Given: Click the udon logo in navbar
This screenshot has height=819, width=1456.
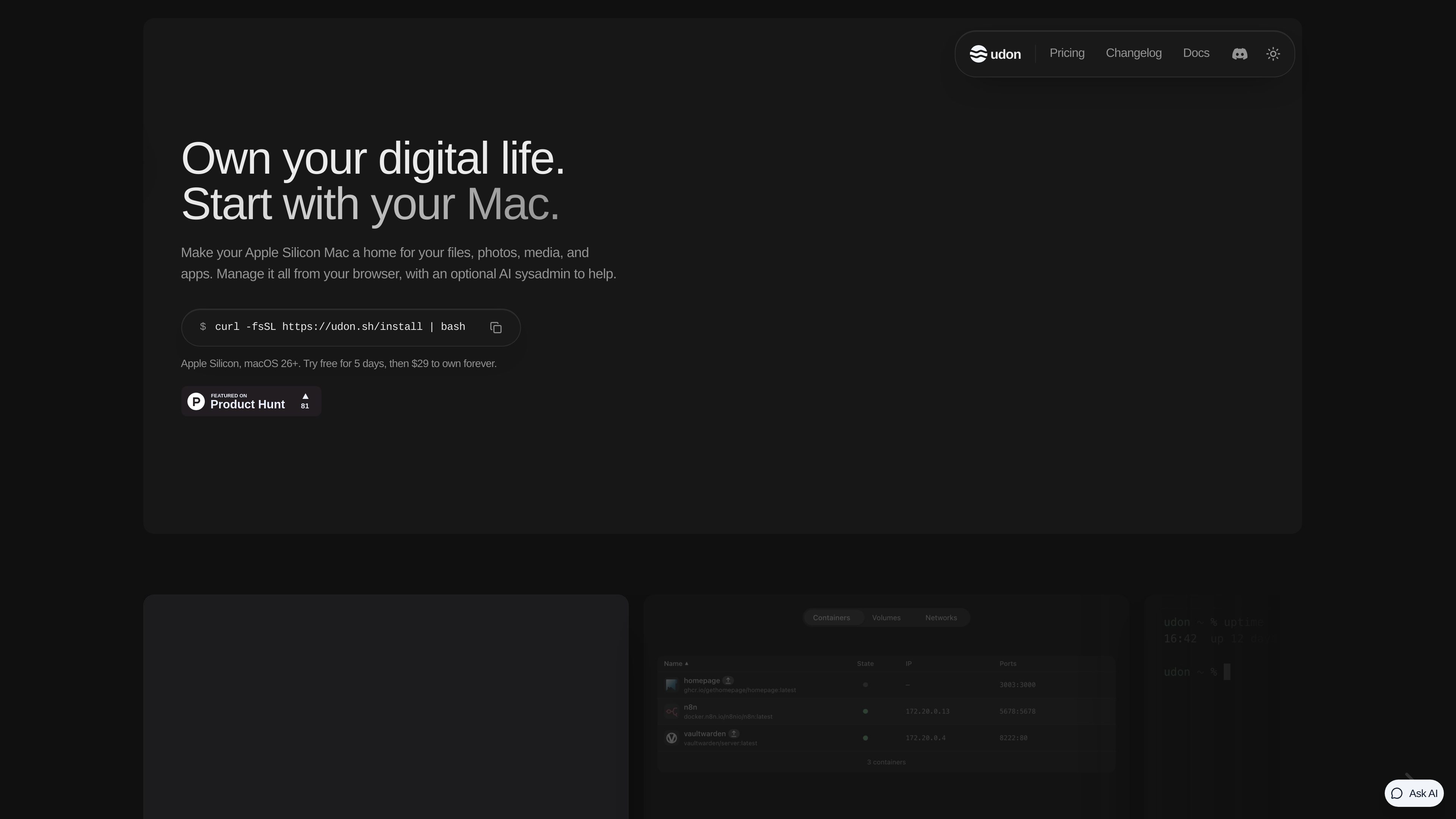Looking at the screenshot, I should click(x=995, y=54).
